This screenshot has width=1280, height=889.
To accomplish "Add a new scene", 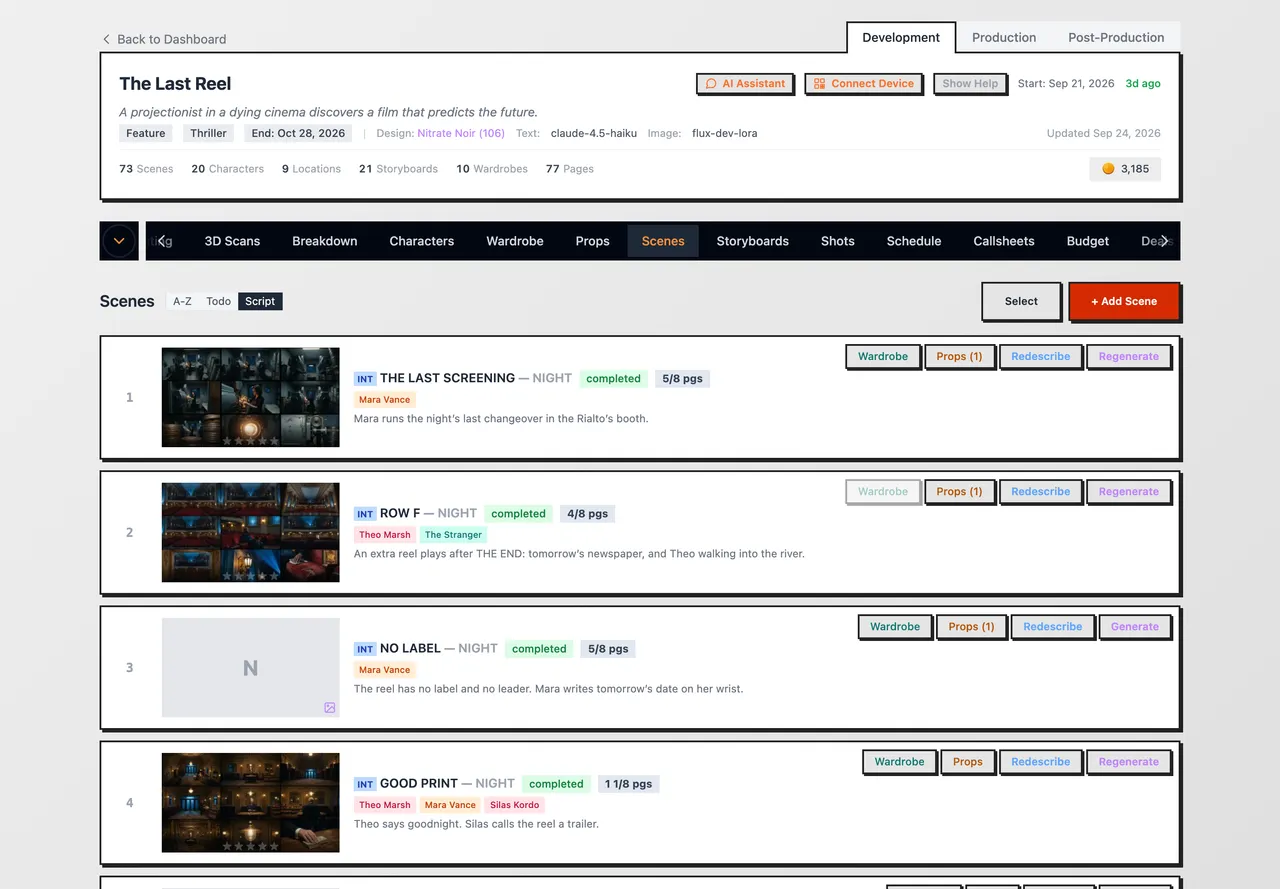I will pos(1124,301).
